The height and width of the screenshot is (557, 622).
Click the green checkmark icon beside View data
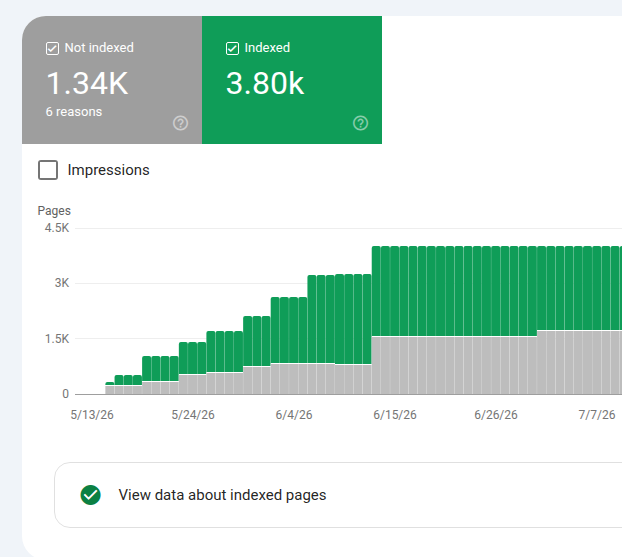[90, 495]
